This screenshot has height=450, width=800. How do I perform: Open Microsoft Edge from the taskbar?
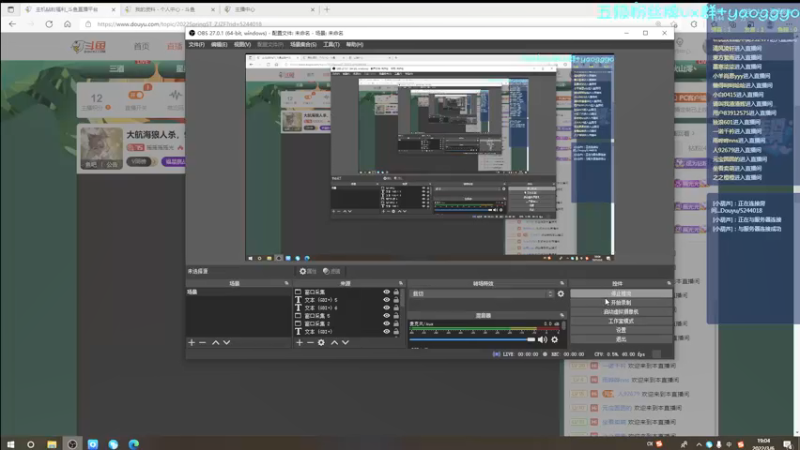pyautogui.click(x=134, y=444)
